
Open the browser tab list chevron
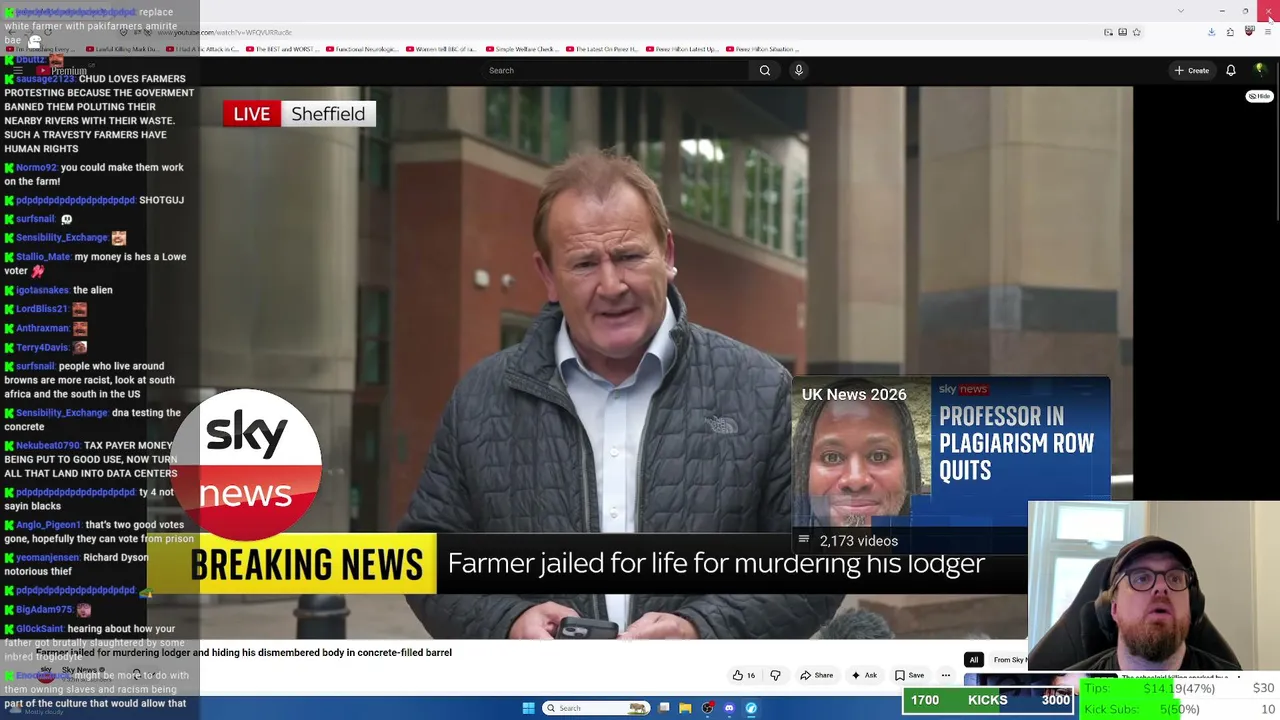(x=1181, y=10)
